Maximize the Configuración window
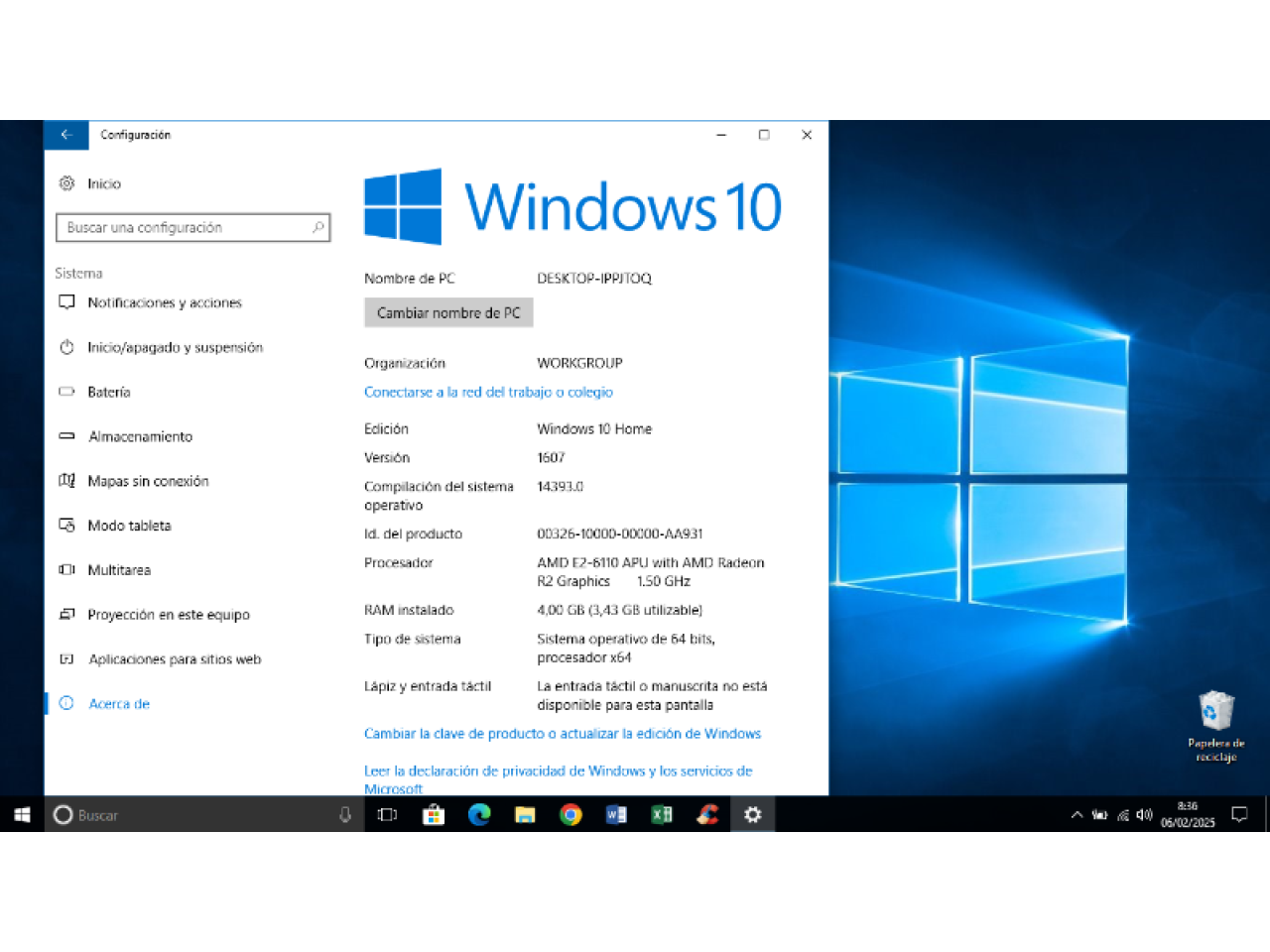 [x=764, y=135]
